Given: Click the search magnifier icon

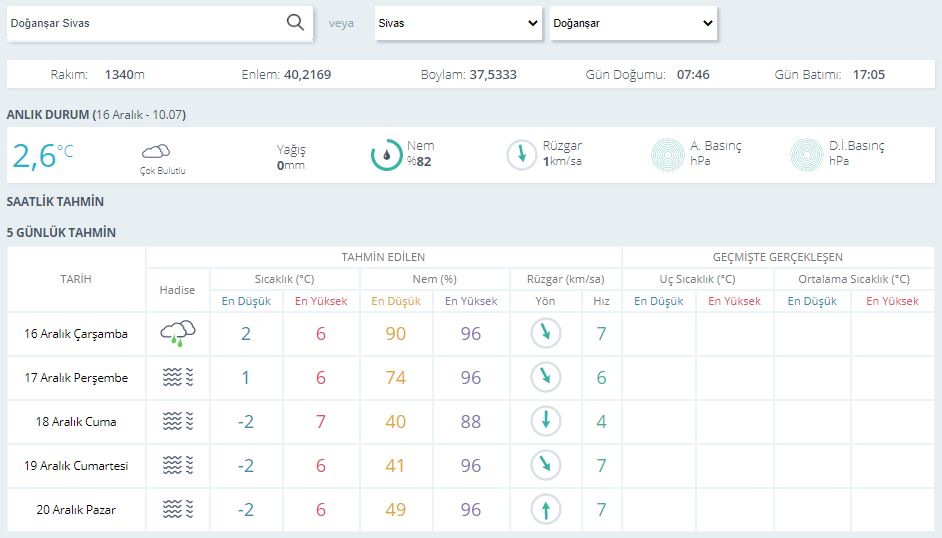Looking at the screenshot, I should 295,23.
